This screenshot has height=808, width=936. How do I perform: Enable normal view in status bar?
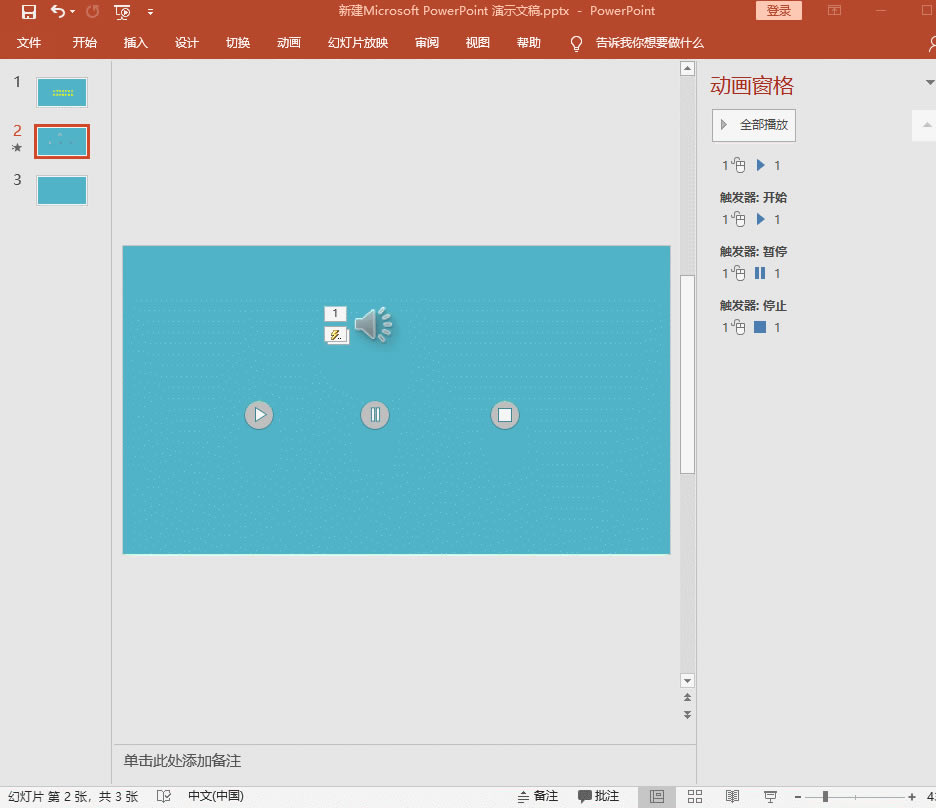657,796
